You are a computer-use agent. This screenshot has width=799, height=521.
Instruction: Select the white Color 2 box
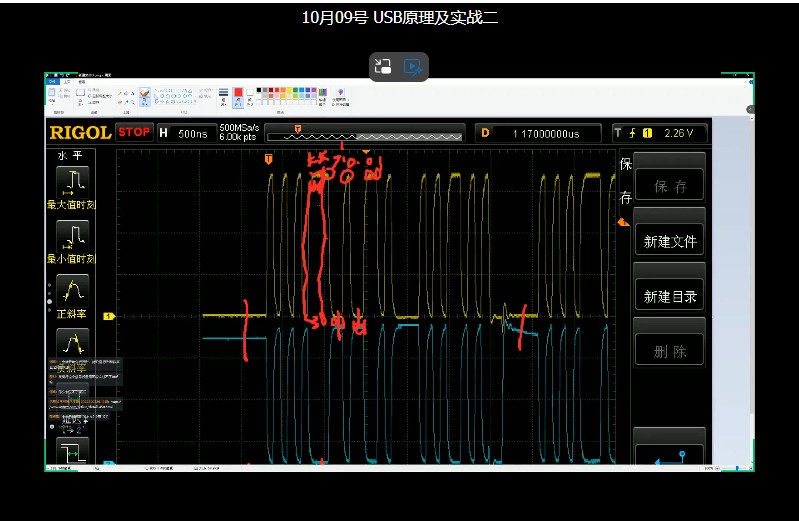coord(249,93)
